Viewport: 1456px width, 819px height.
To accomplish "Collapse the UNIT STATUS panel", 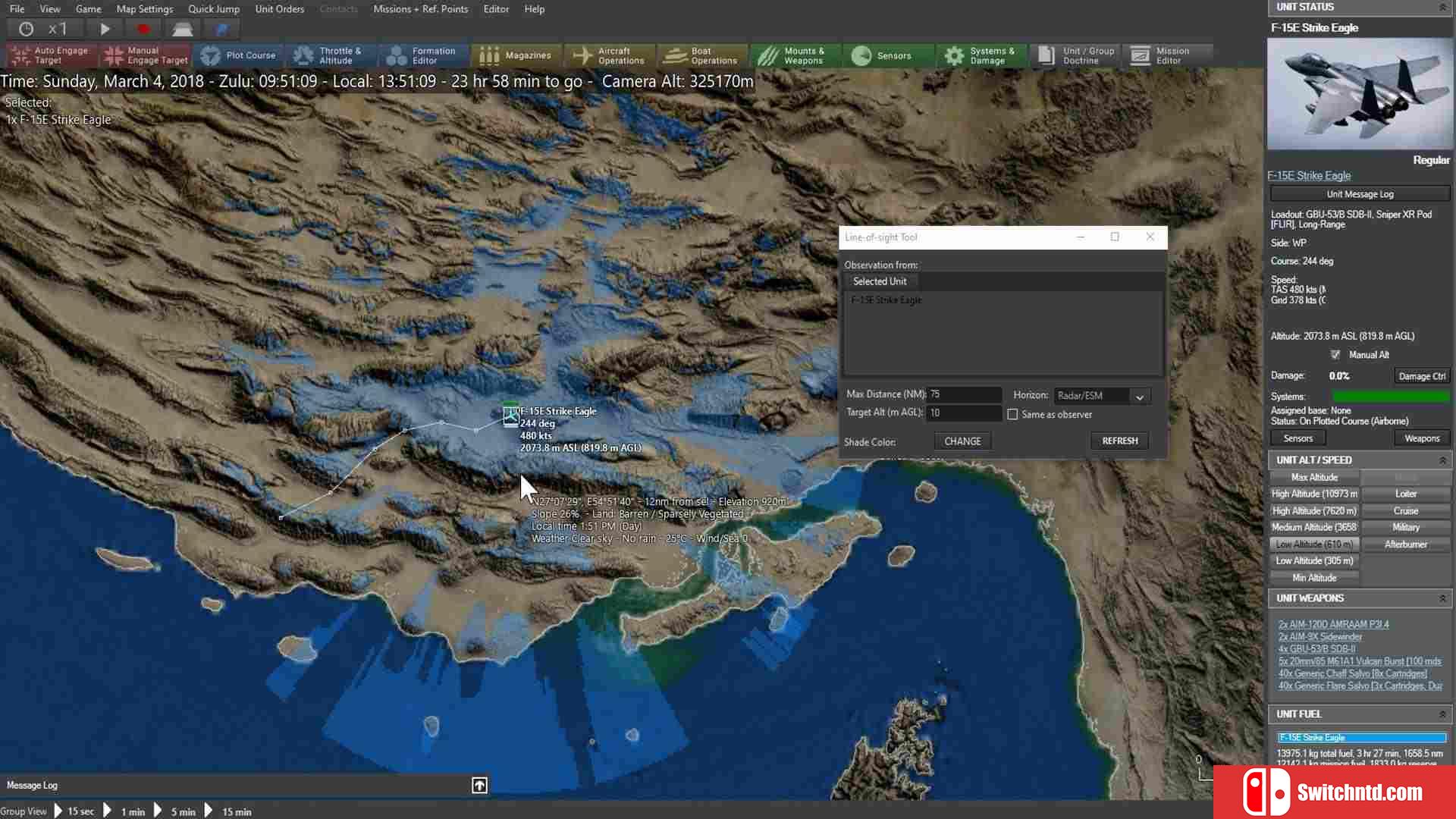I will coord(1442,7).
